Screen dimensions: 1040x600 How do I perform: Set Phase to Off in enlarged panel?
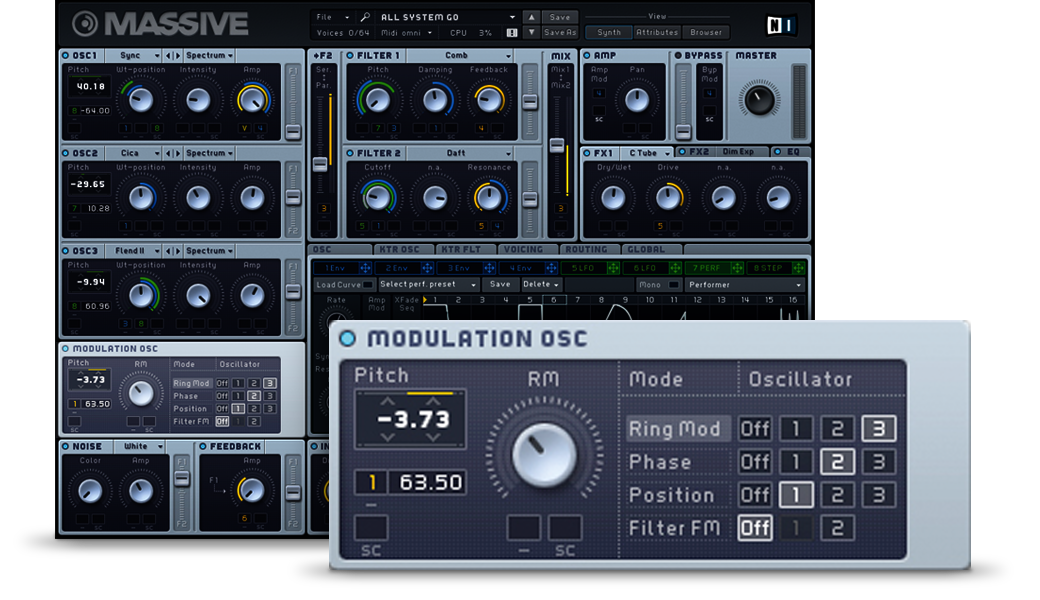click(x=755, y=462)
